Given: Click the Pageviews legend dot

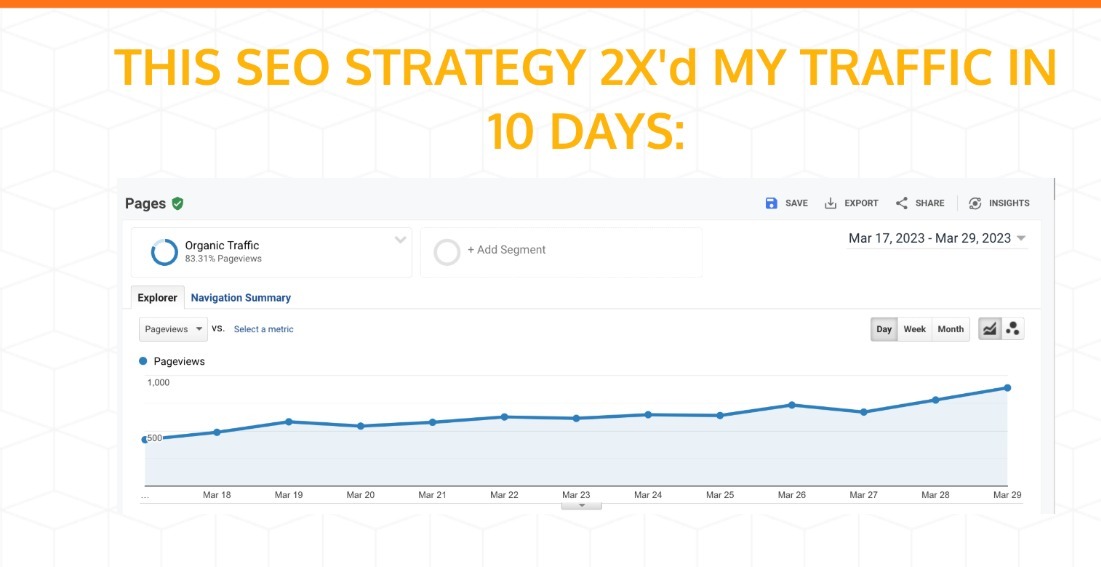Looking at the screenshot, I should [x=143, y=361].
